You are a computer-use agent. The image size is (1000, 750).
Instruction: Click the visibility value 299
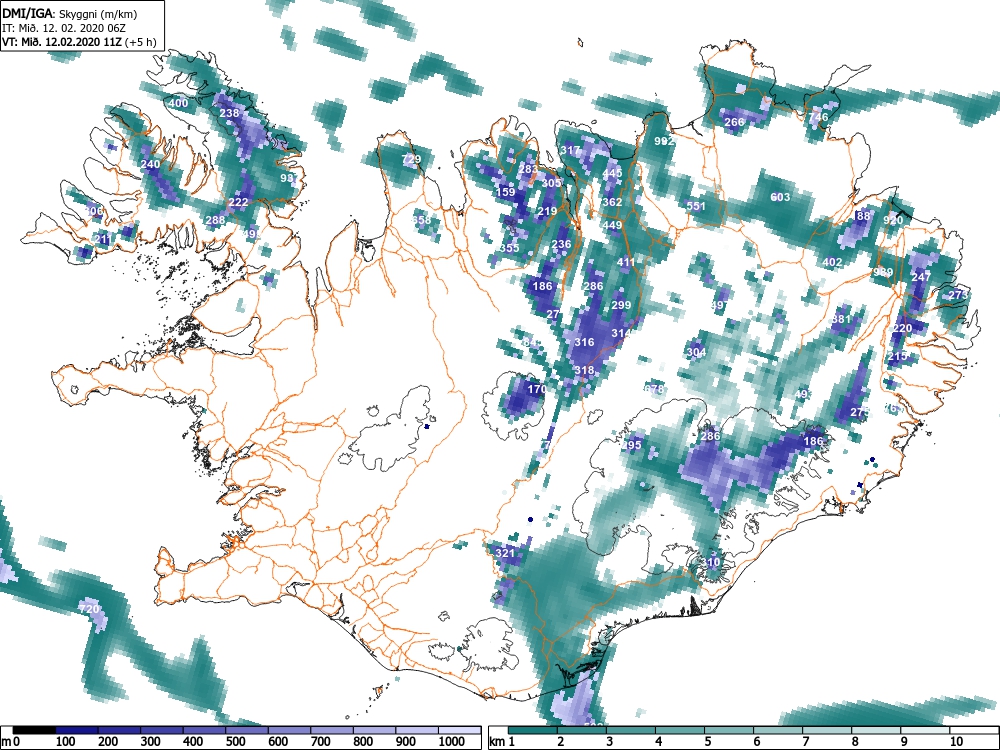point(621,305)
